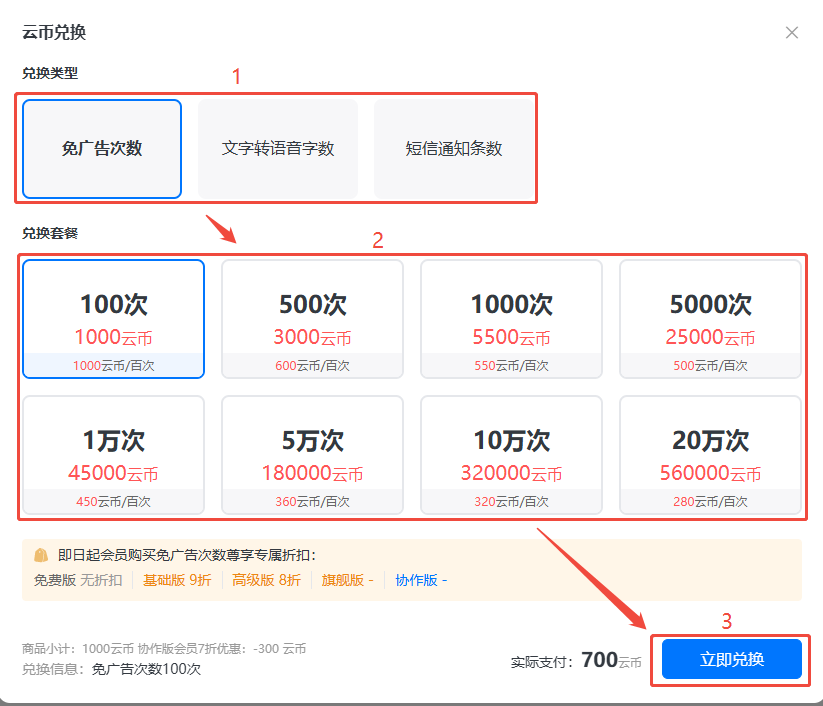The width and height of the screenshot is (823, 706).
Task: Pick the 500次 package card
Action: click(312, 319)
